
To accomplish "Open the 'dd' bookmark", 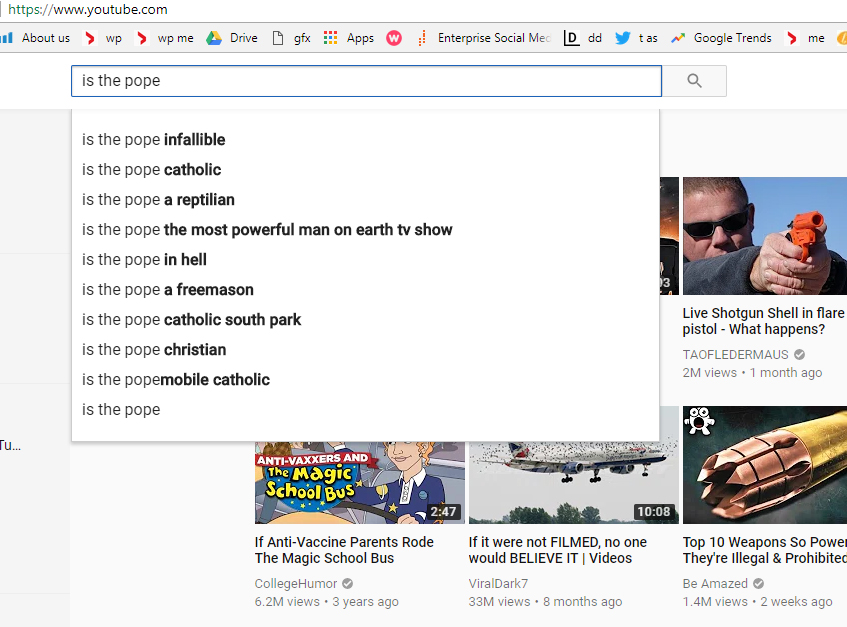I will click(x=583, y=38).
